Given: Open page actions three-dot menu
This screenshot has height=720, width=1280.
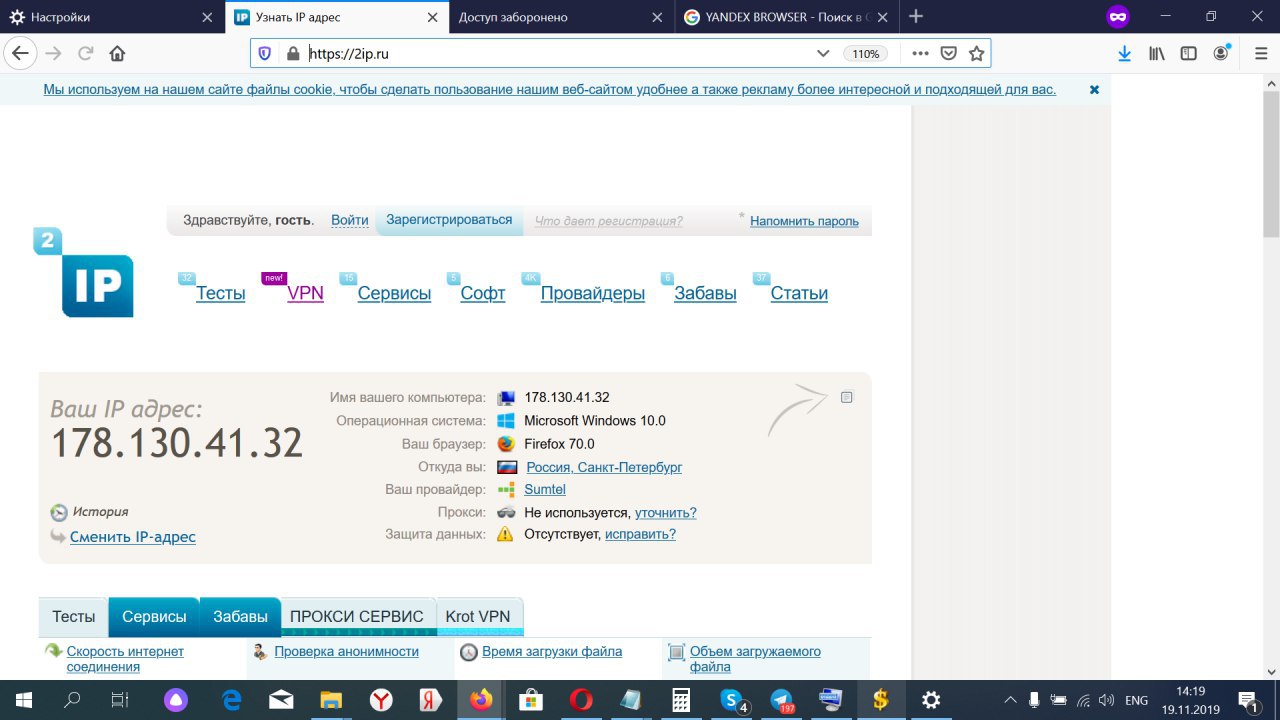Looking at the screenshot, I should [x=921, y=53].
